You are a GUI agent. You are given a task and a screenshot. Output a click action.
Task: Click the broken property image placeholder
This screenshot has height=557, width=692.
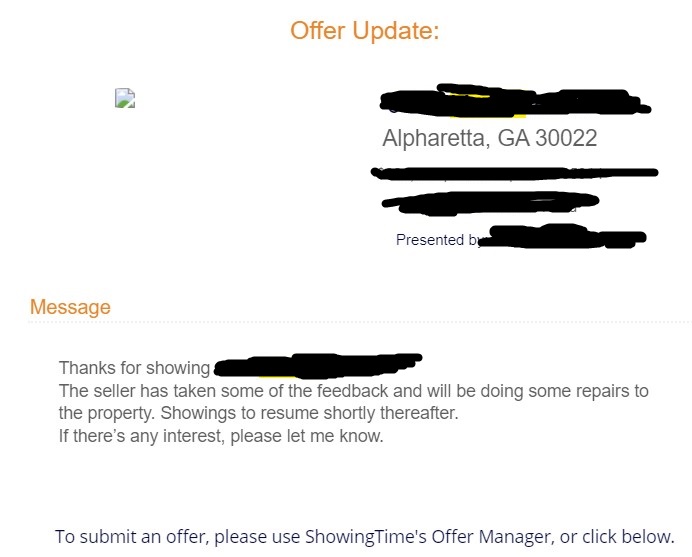coord(125,98)
